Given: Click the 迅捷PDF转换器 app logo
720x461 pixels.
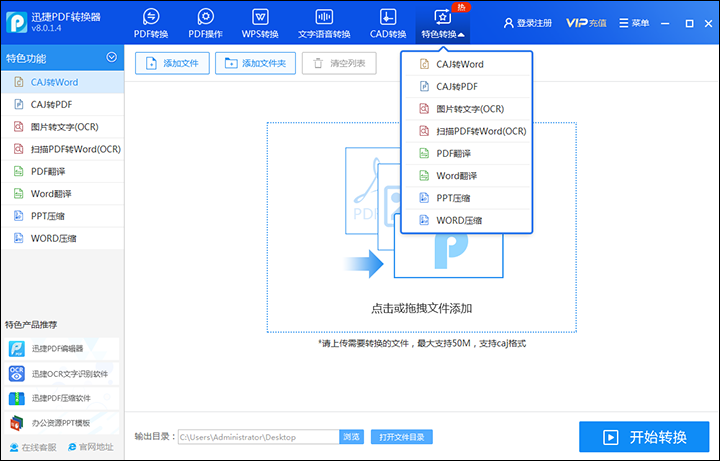Looking at the screenshot, I should pos(17,22).
